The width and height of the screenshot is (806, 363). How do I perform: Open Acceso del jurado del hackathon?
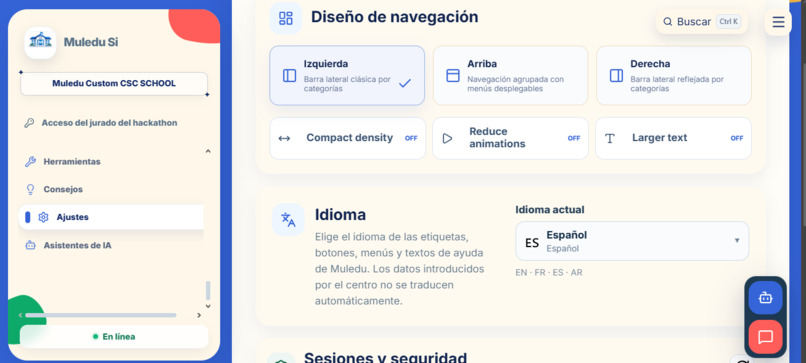pos(109,123)
